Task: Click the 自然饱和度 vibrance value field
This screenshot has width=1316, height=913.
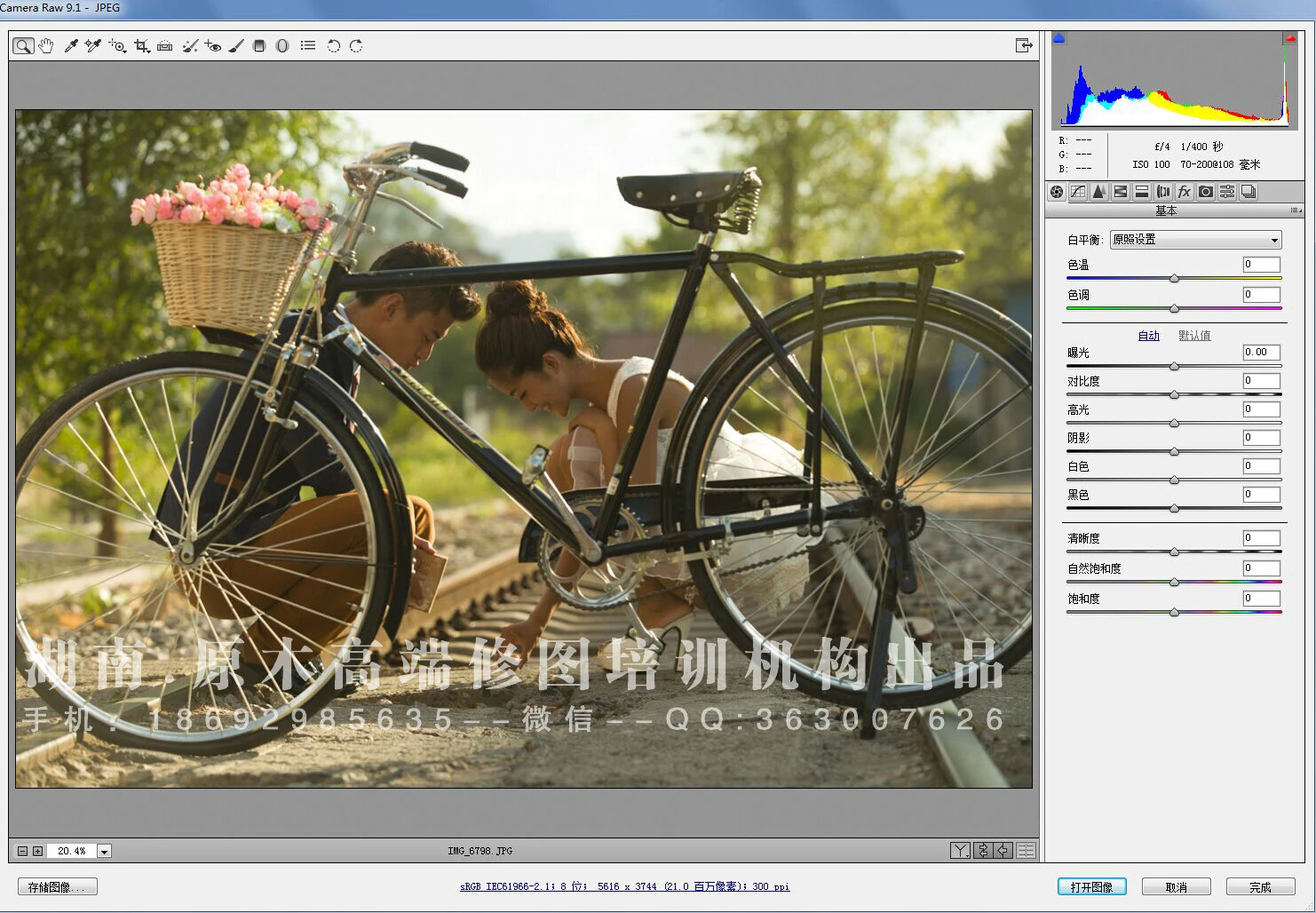Action: point(1261,568)
